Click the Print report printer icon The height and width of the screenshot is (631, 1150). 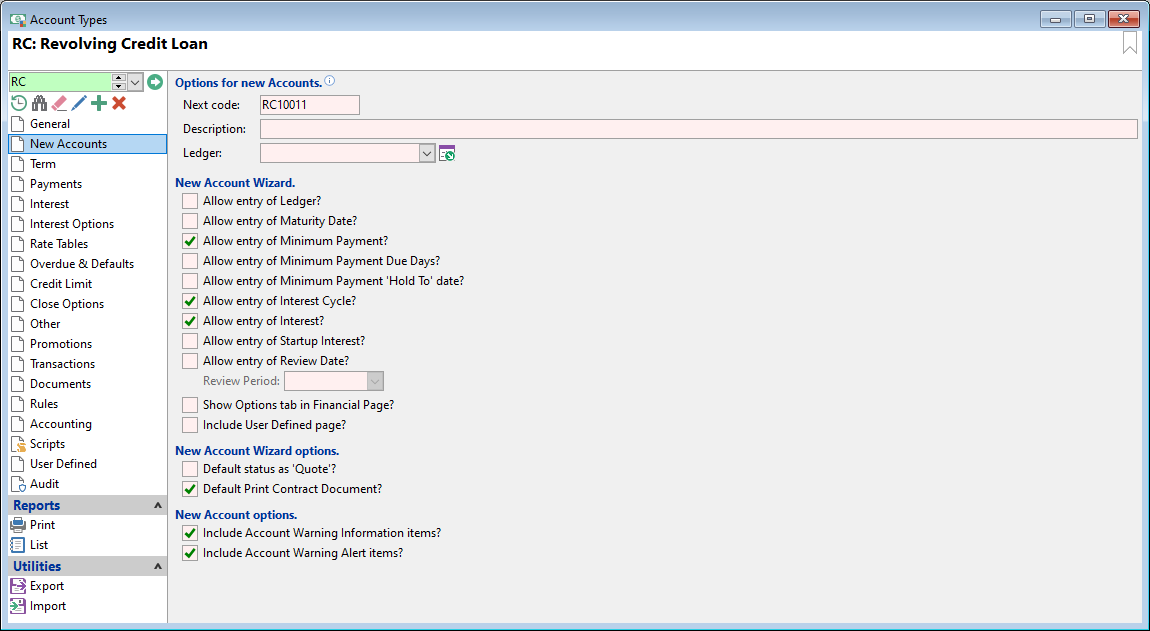point(18,525)
